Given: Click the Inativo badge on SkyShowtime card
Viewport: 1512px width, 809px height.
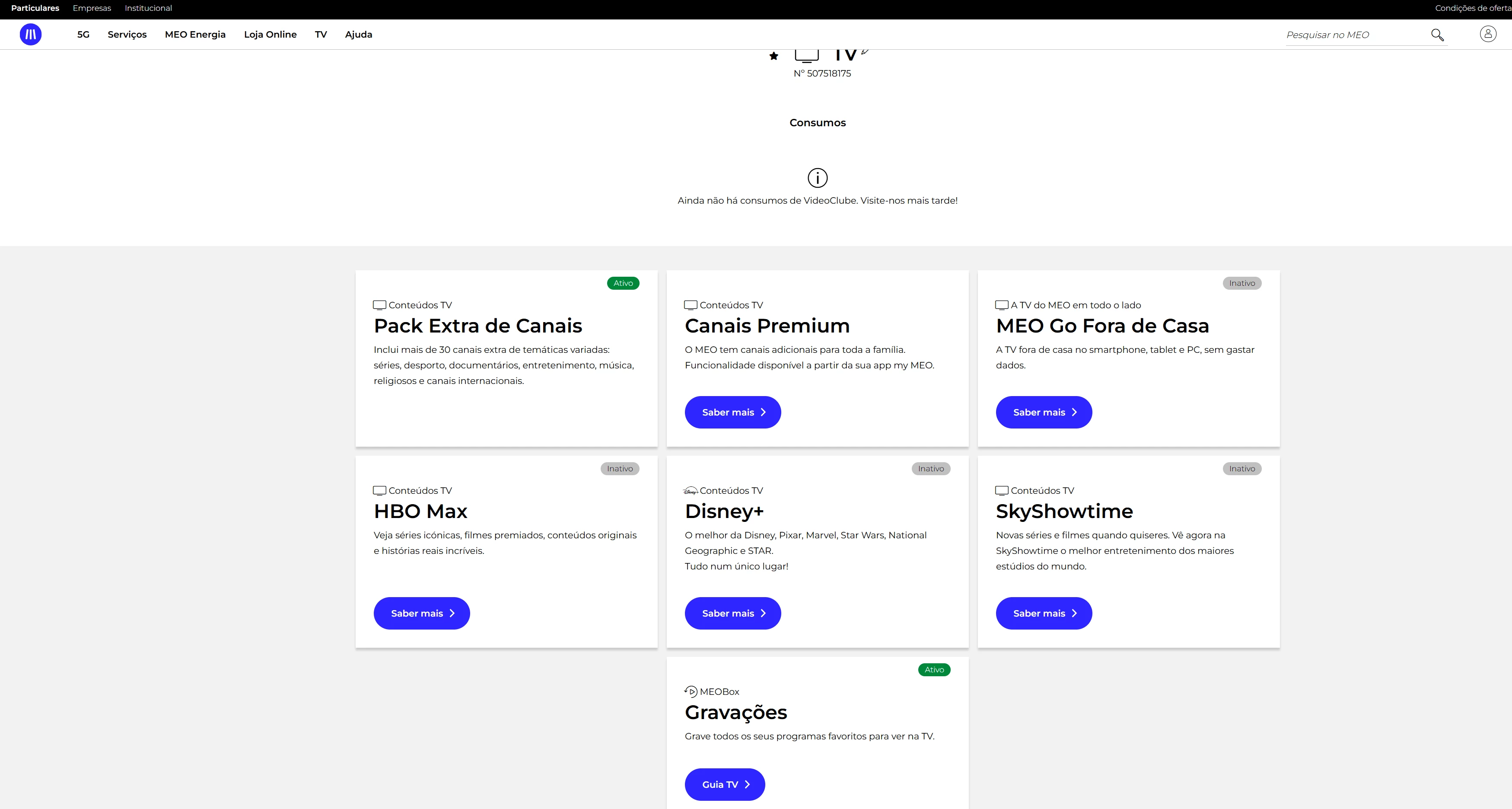Looking at the screenshot, I should click(x=1241, y=469).
